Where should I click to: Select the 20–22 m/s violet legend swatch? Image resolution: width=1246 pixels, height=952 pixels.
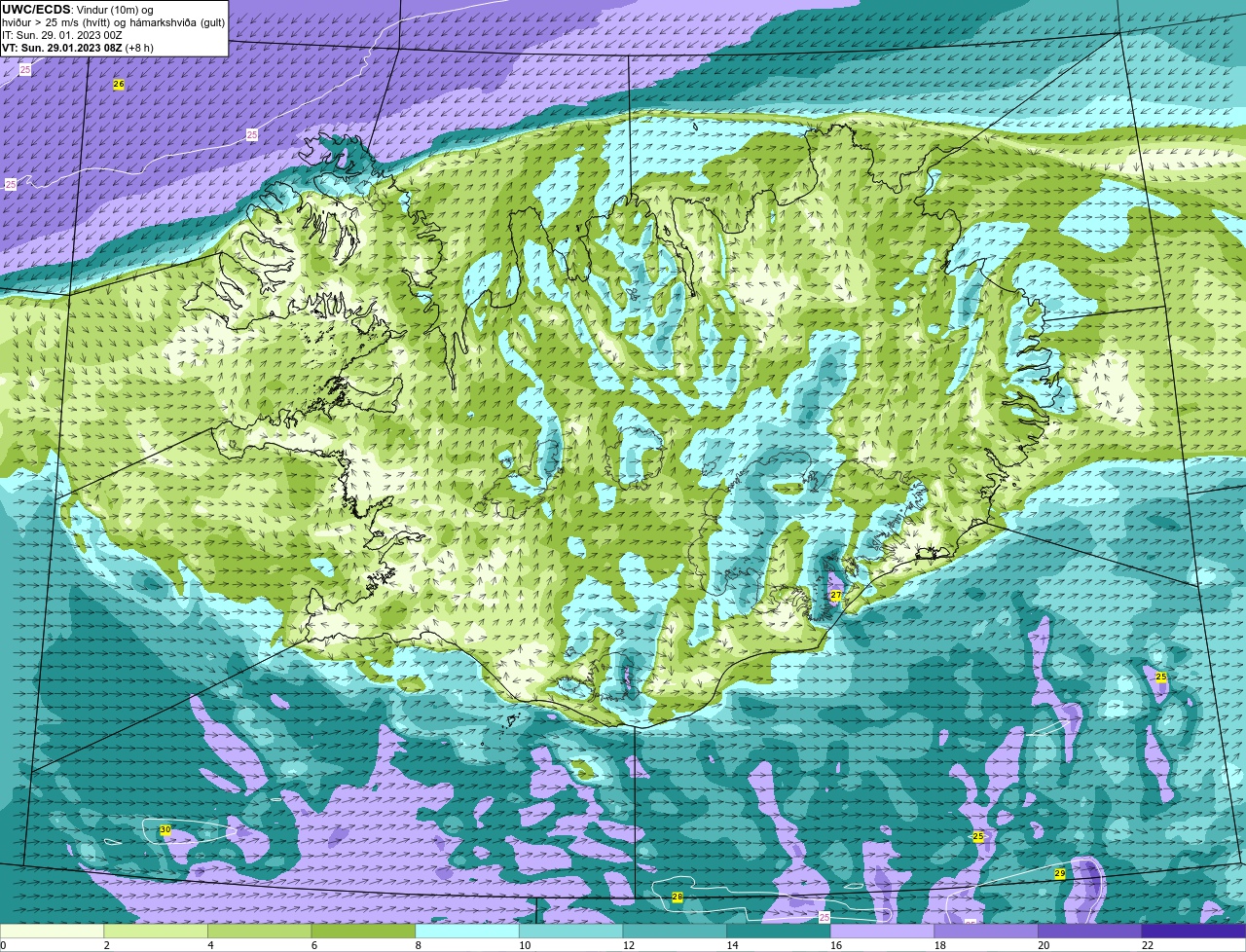click(x=1089, y=931)
